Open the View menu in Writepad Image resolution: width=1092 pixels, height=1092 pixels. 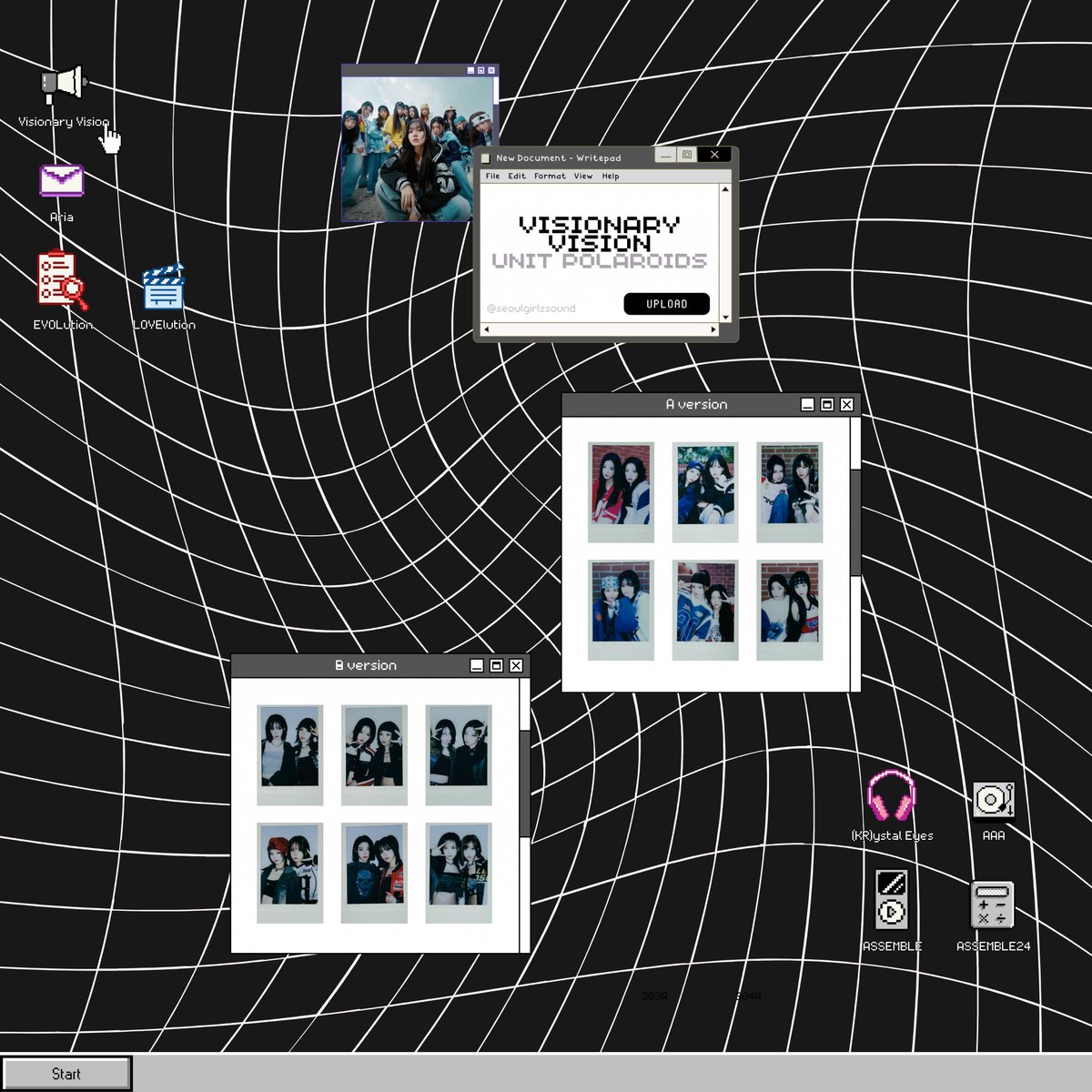pos(583,177)
